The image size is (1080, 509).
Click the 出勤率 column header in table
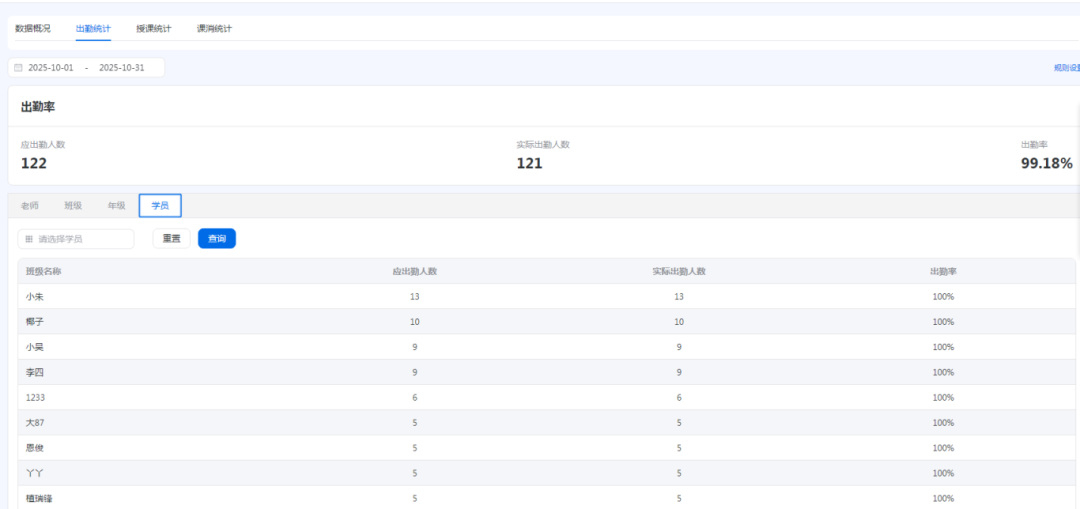tap(943, 271)
